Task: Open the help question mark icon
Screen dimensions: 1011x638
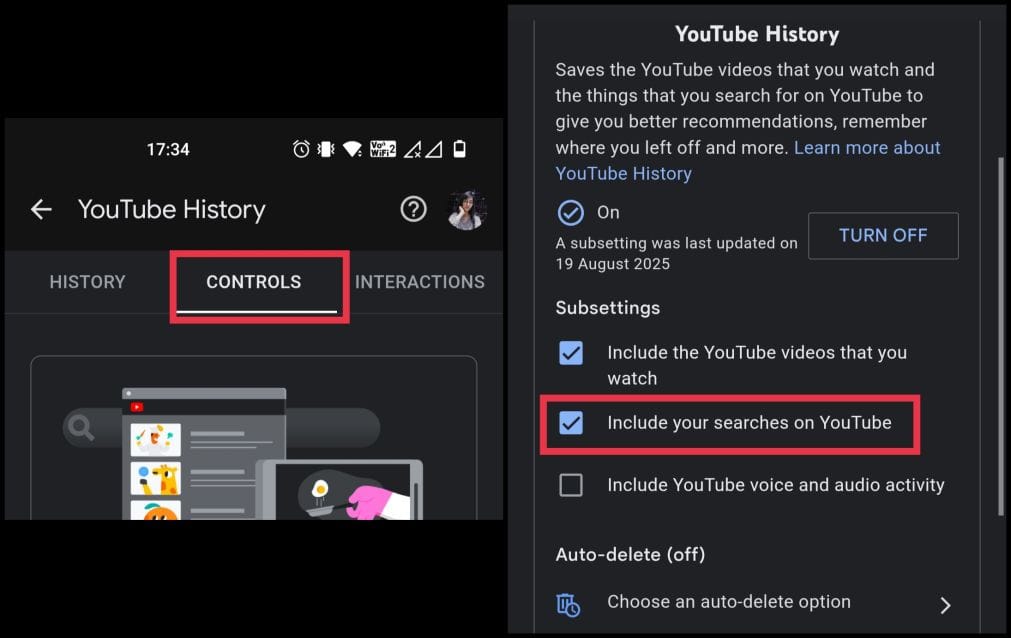Action: coord(413,209)
